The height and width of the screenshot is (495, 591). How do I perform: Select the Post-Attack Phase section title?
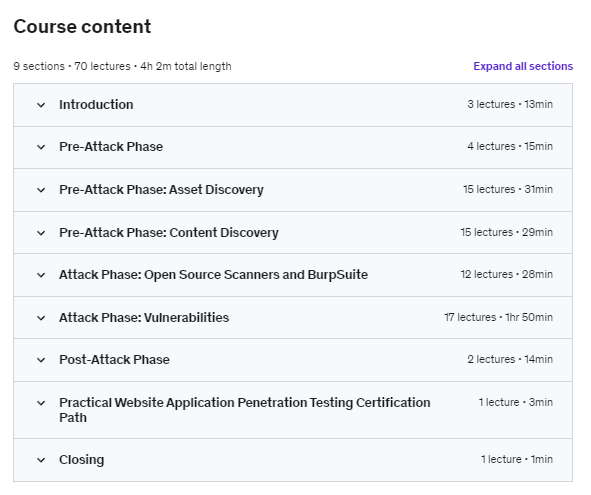(x=114, y=360)
